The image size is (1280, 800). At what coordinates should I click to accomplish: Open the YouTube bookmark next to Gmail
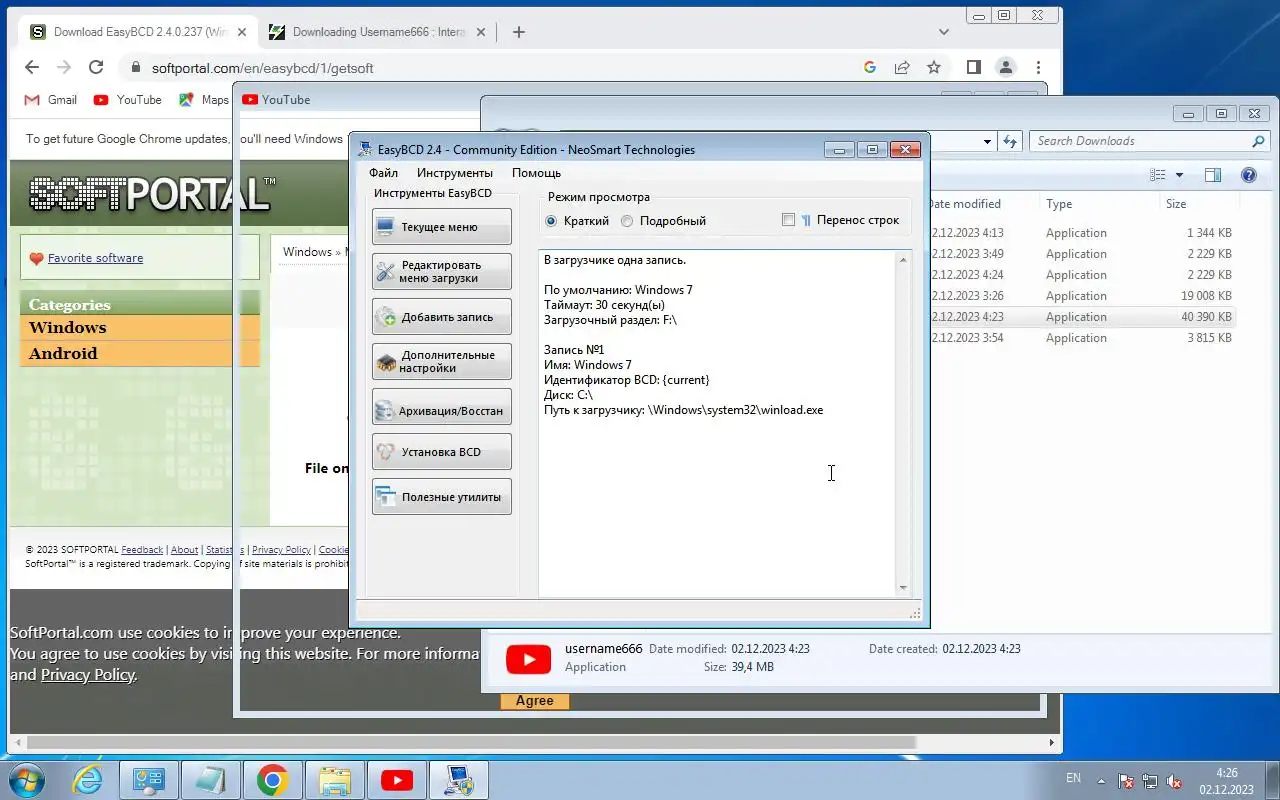(127, 100)
